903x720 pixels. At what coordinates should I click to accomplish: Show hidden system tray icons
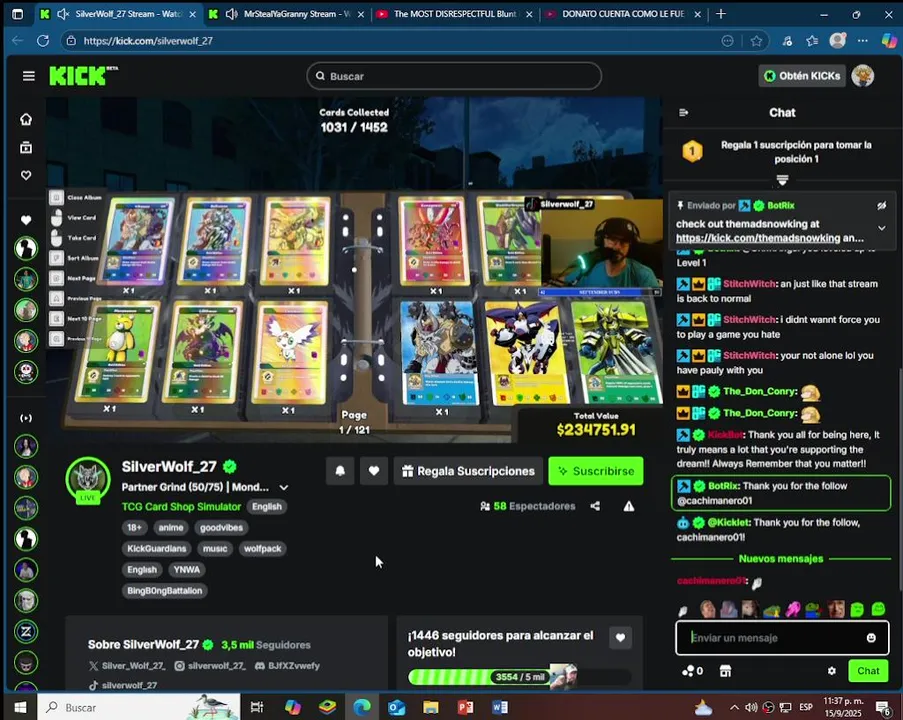[734, 707]
